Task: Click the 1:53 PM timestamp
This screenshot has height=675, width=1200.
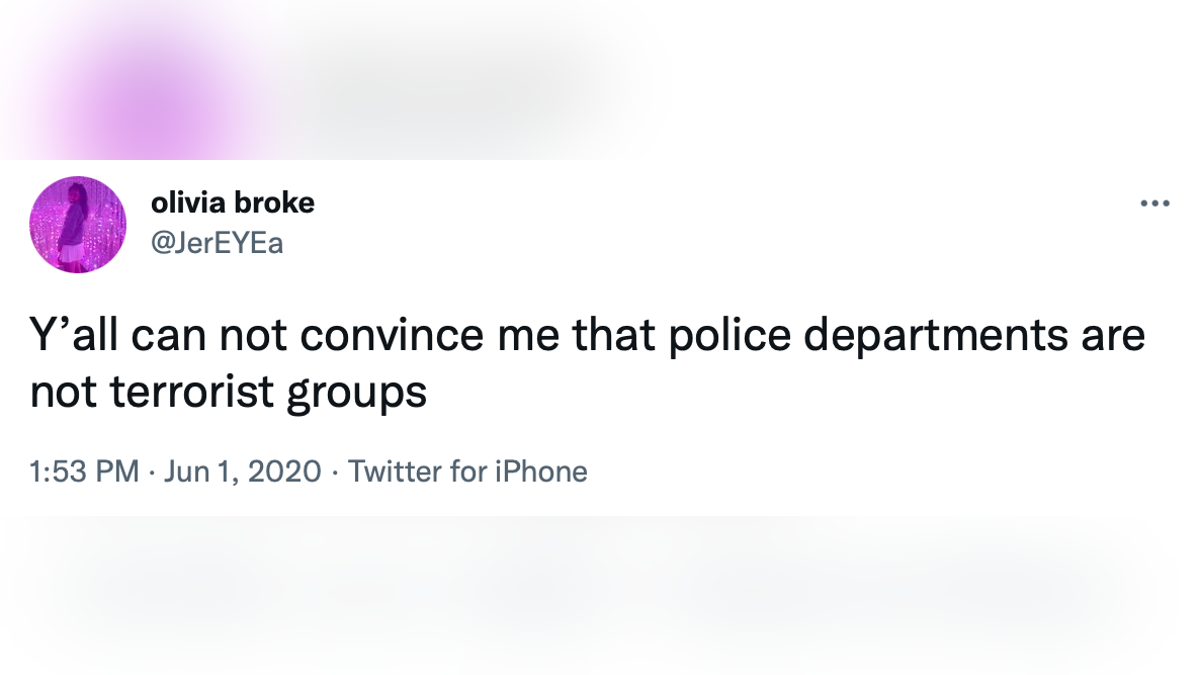Action: click(85, 471)
